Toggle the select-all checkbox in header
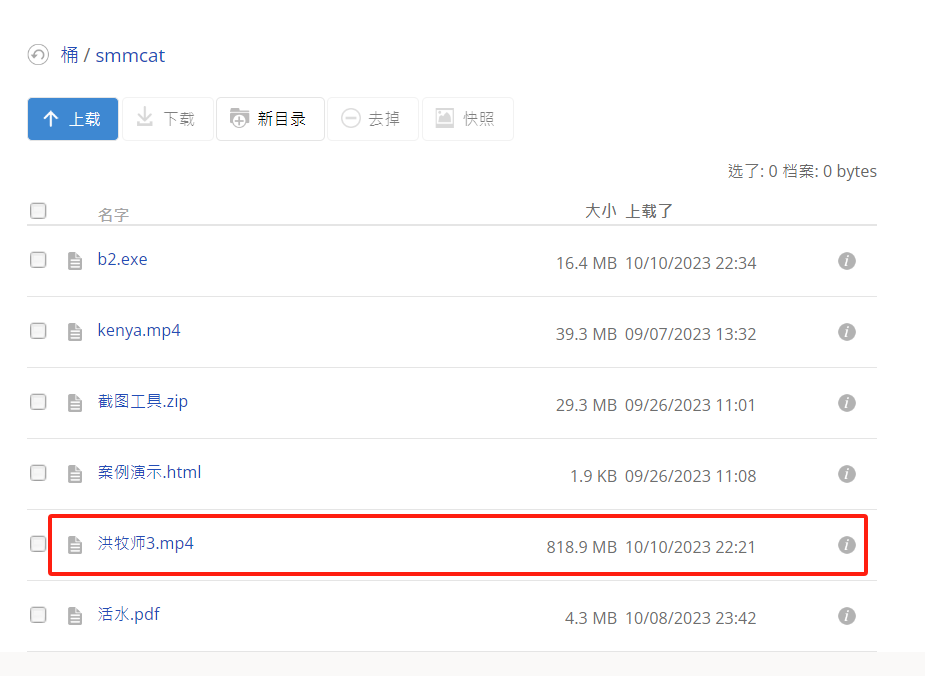The width and height of the screenshot is (925, 676). 38,211
